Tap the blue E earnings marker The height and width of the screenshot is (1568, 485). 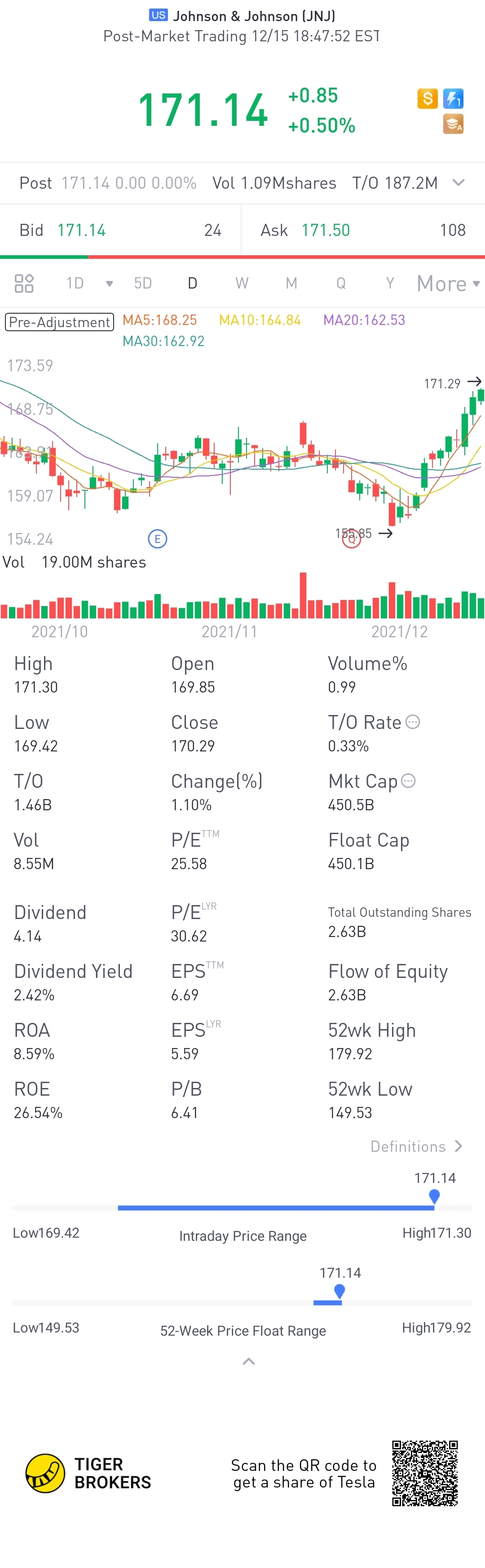158,539
